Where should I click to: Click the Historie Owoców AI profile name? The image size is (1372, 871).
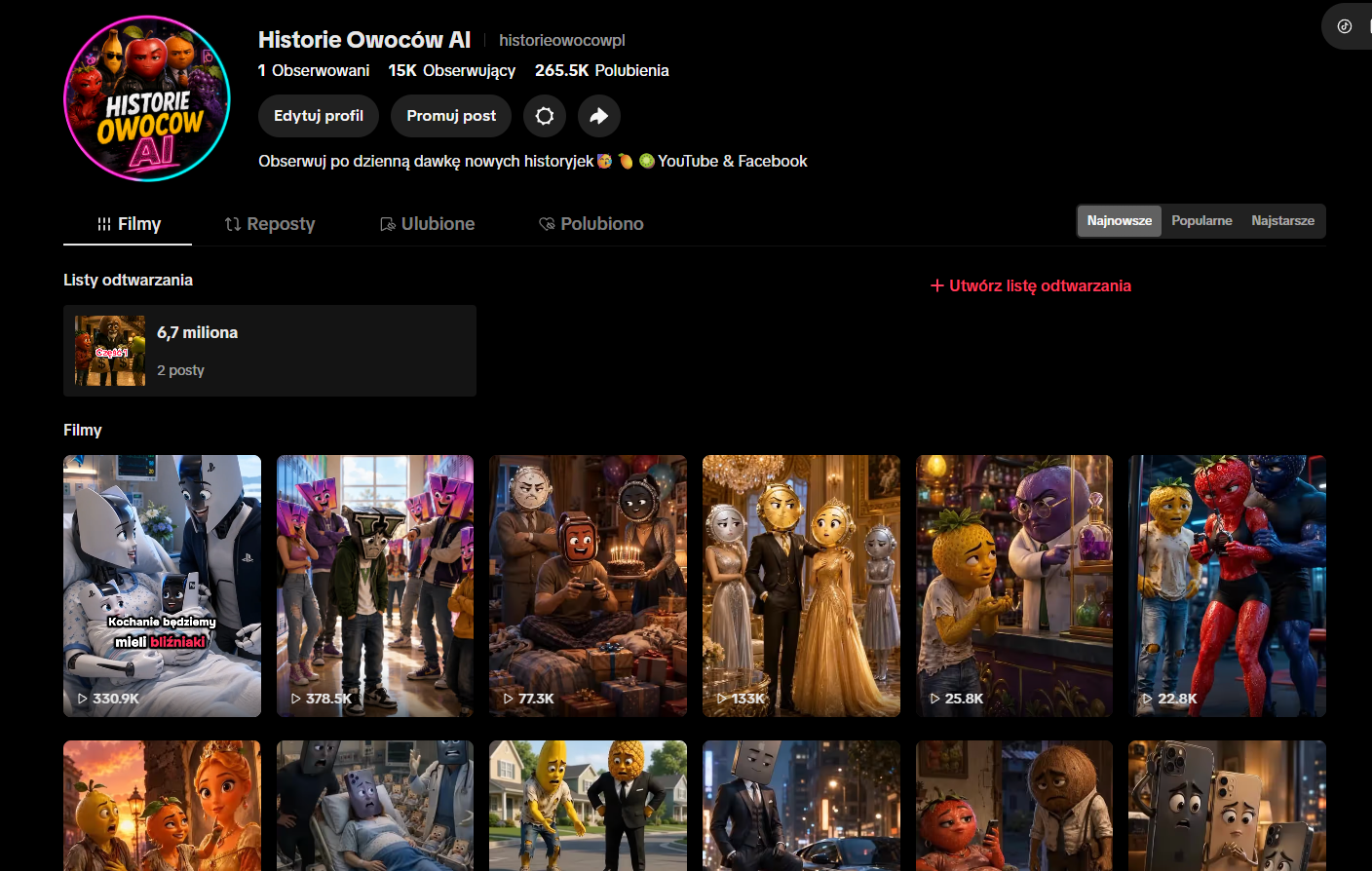(364, 40)
